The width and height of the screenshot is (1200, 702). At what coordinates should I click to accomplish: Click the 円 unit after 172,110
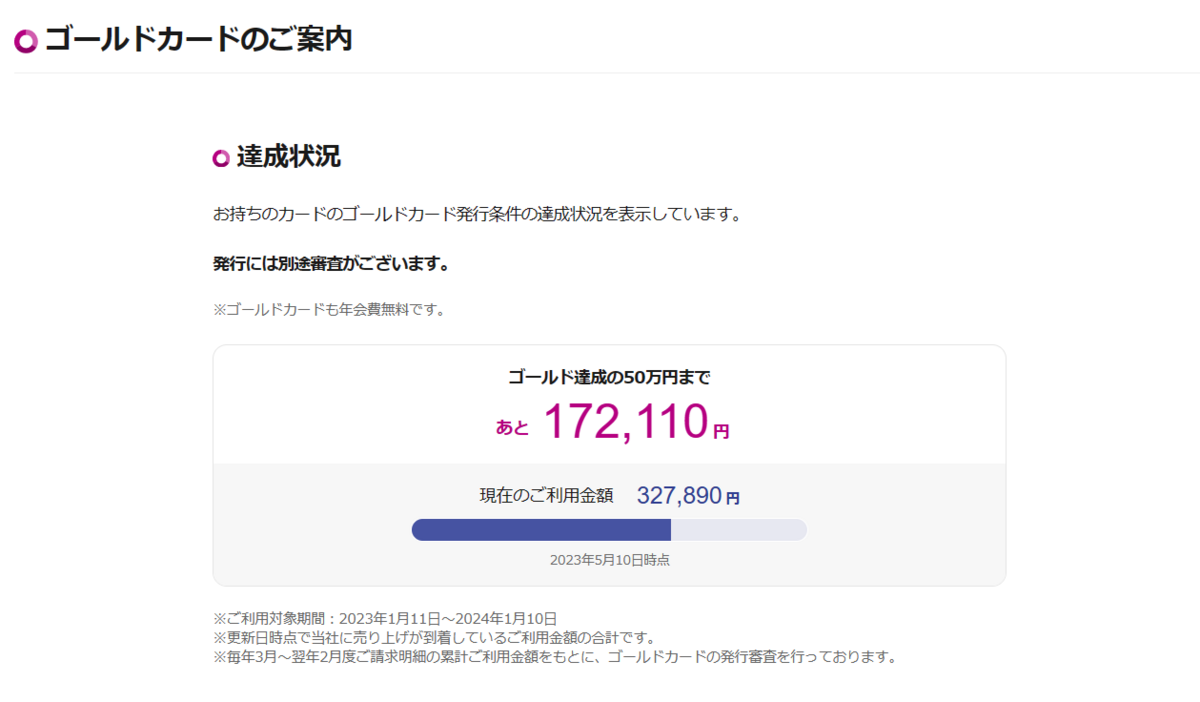[x=721, y=432]
